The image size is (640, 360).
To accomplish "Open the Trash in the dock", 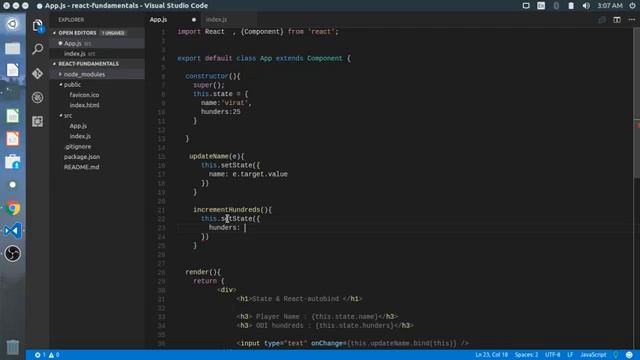I will coord(13,347).
